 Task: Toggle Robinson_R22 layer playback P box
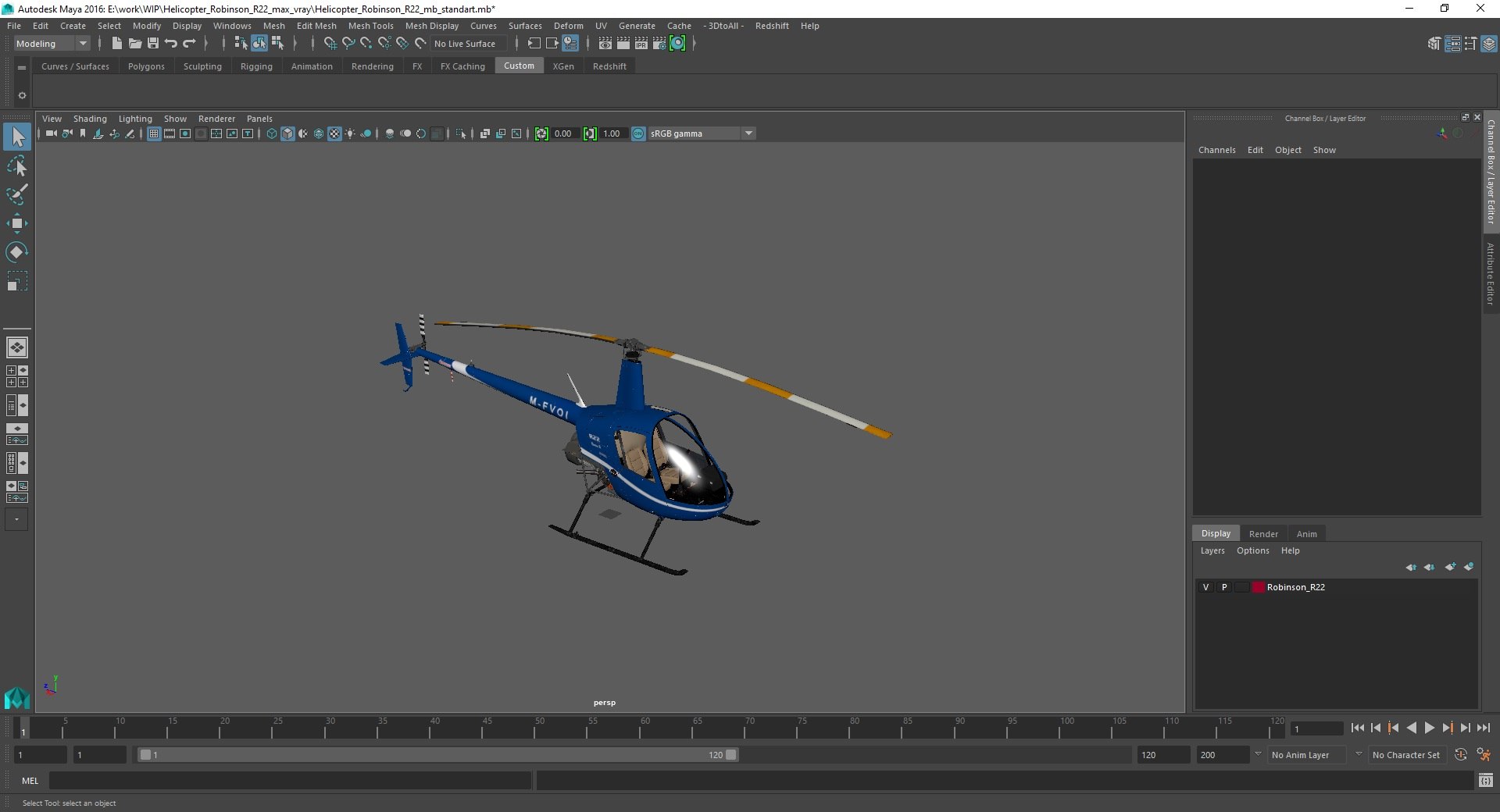click(1224, 587)
